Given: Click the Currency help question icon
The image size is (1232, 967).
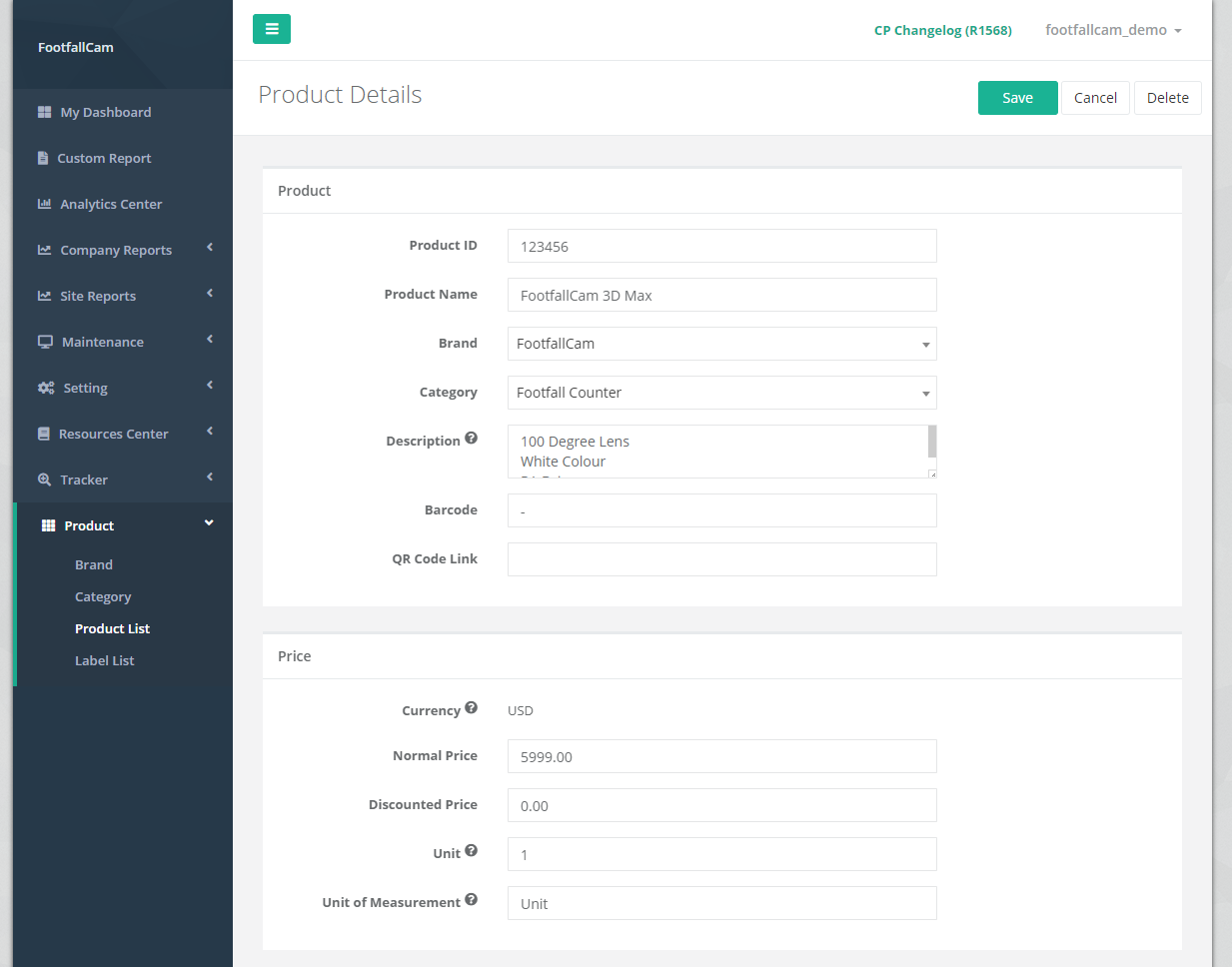Looking at the screenshot, I should pos(471,708).
